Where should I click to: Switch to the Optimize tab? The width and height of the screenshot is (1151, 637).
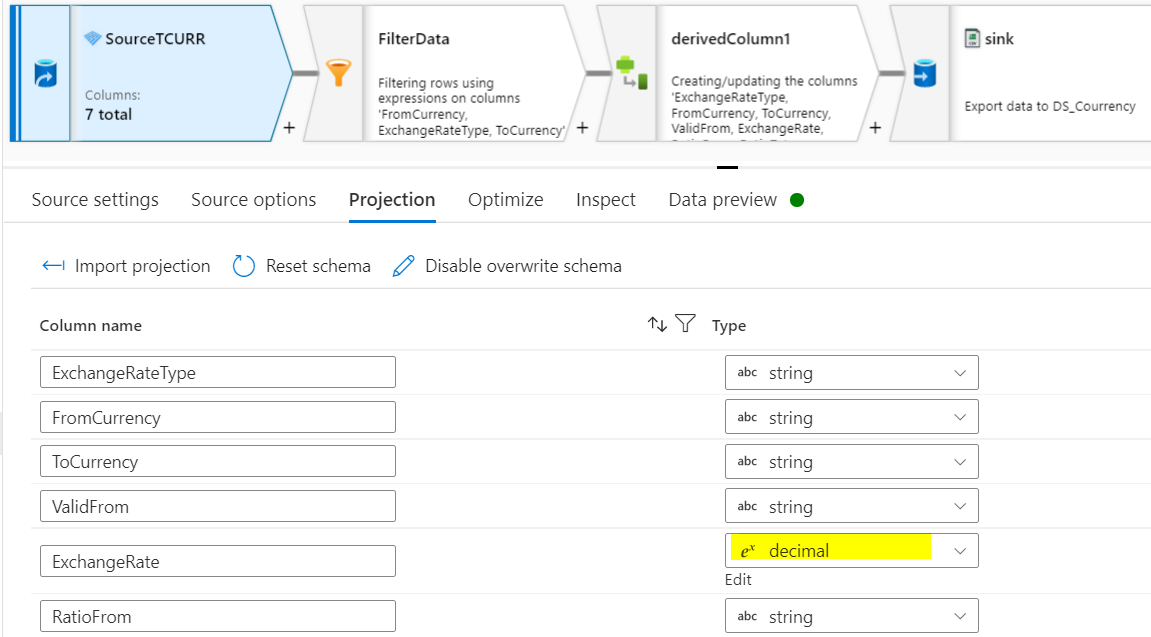point(506,200)
